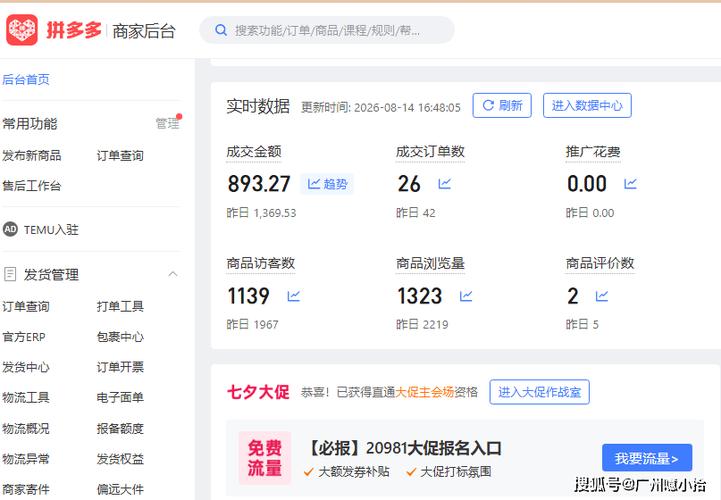Image resolution: width=721 pixels, height=500 pixels.
Task: Click the 大促主会场 orange text
Action: click(424, 392)
